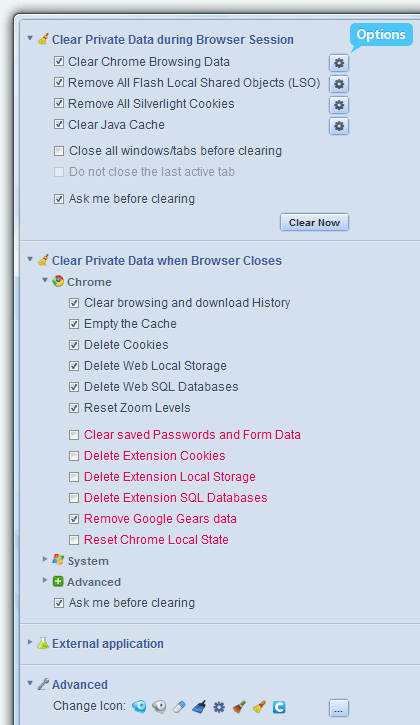Click the ellipsis button next to Change Icon
The height and width of the screenshot is (725, 420).
339,708
